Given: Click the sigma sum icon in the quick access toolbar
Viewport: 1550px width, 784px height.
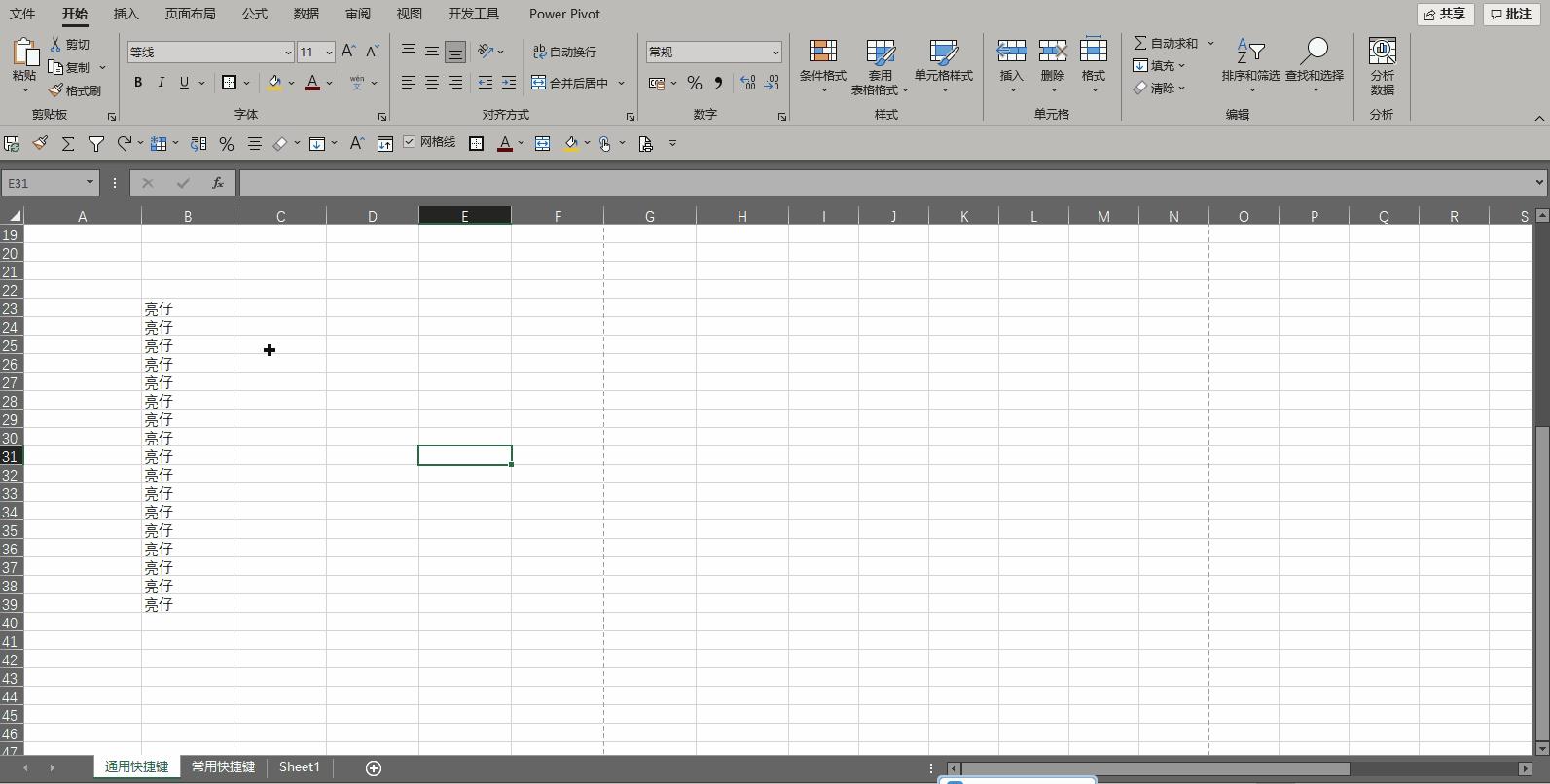Looking at the screenshot, I should (x=68, y=144).
